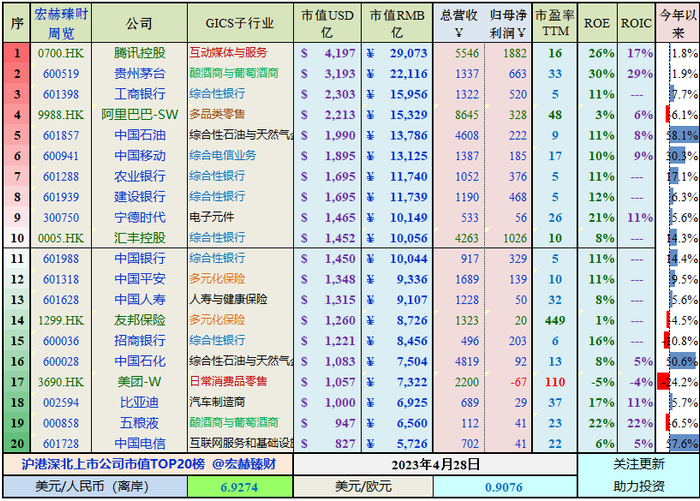Click the 总营收 column header
The image size is (700, 501).
[458, 23]
